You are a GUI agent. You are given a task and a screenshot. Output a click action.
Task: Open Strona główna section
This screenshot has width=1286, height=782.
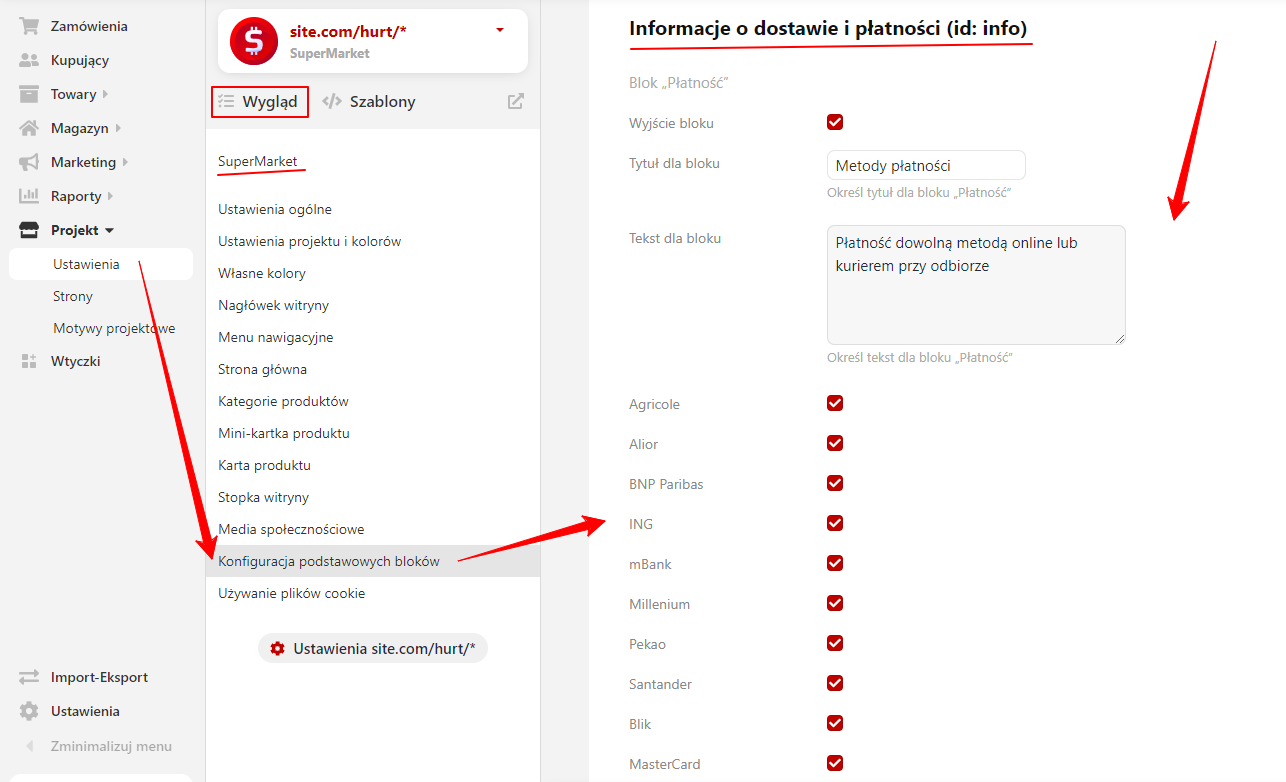(263, 369)
